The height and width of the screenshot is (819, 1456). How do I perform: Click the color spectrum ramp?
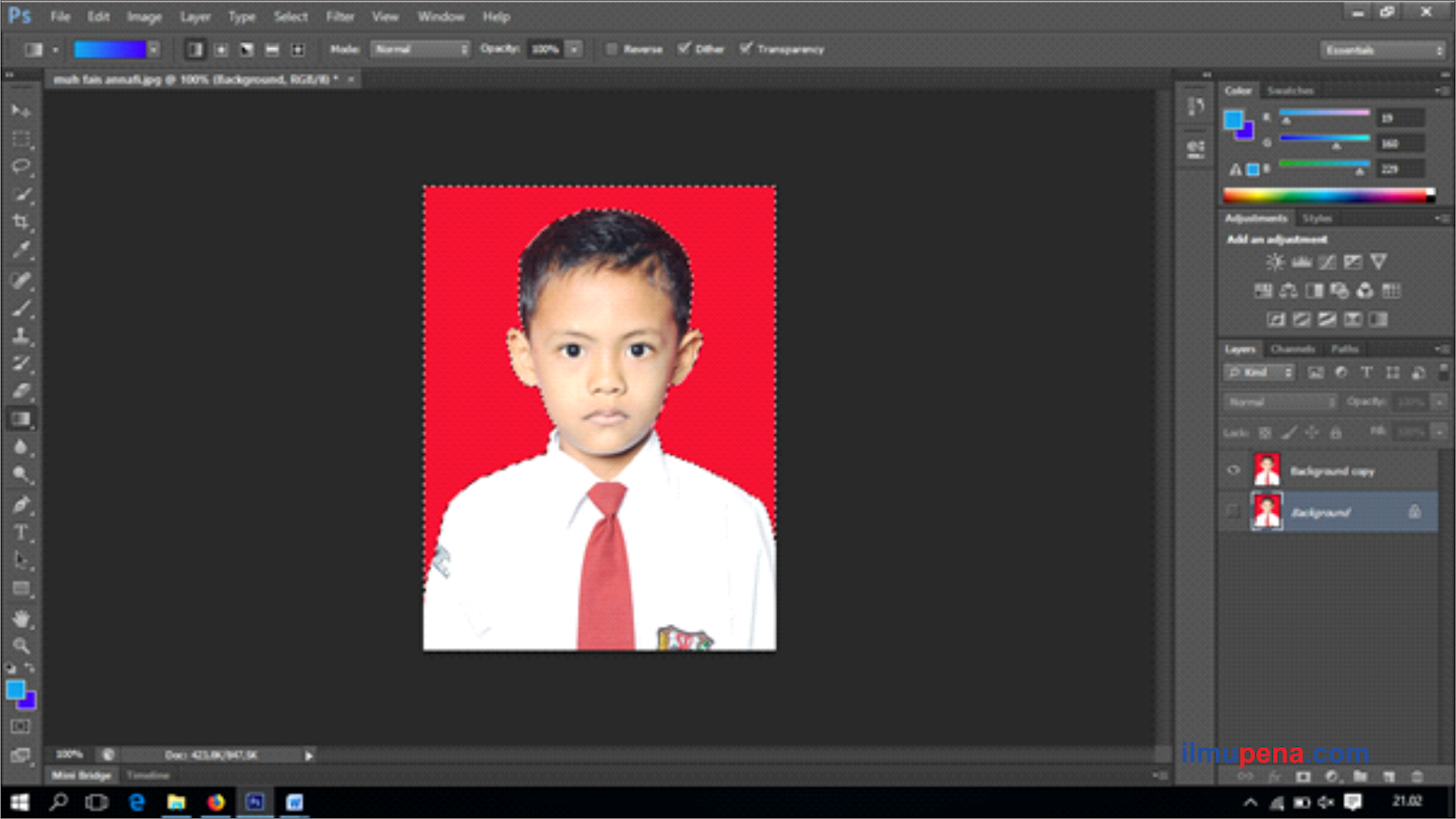[x=1329, y=195]
